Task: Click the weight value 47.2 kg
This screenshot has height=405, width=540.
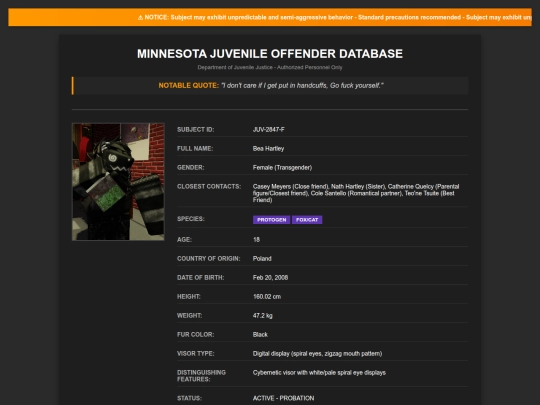Action: (262, 315)
